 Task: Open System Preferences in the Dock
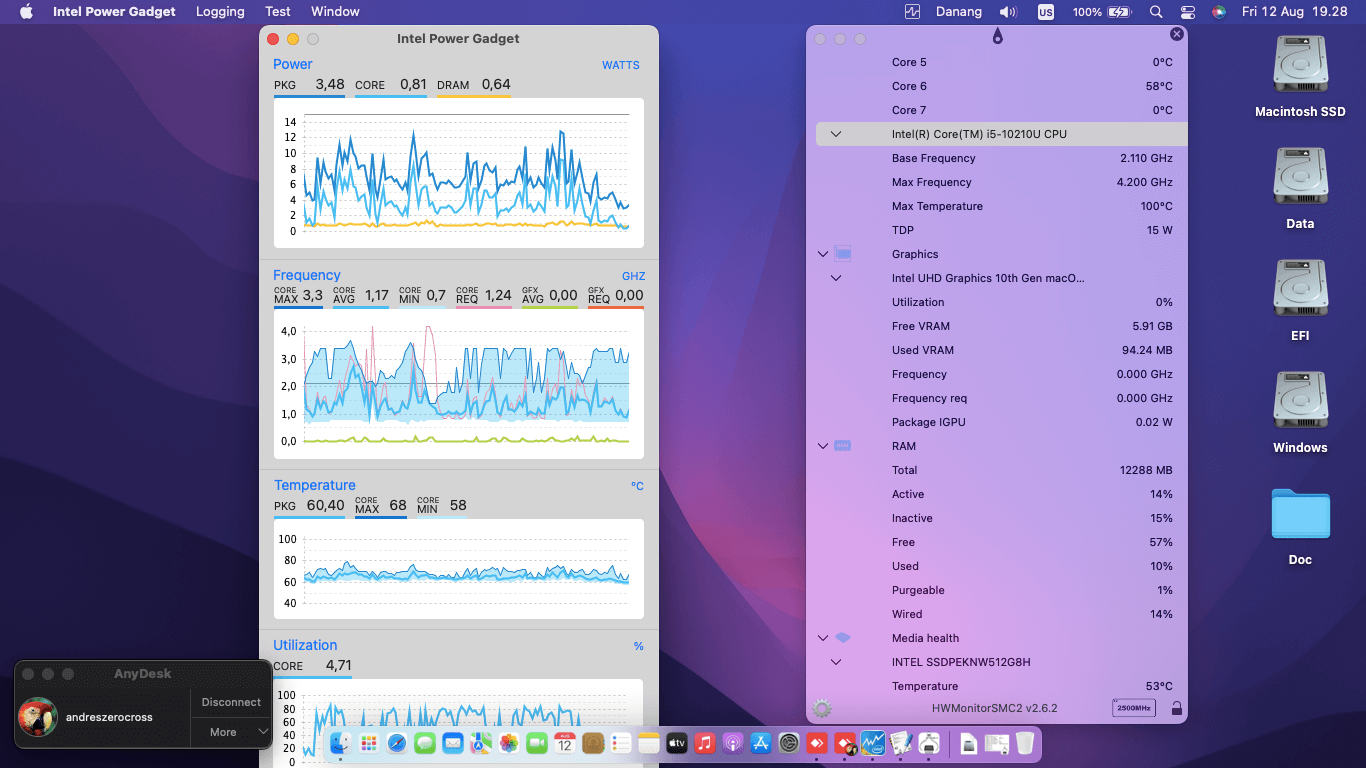coord(788,743)
